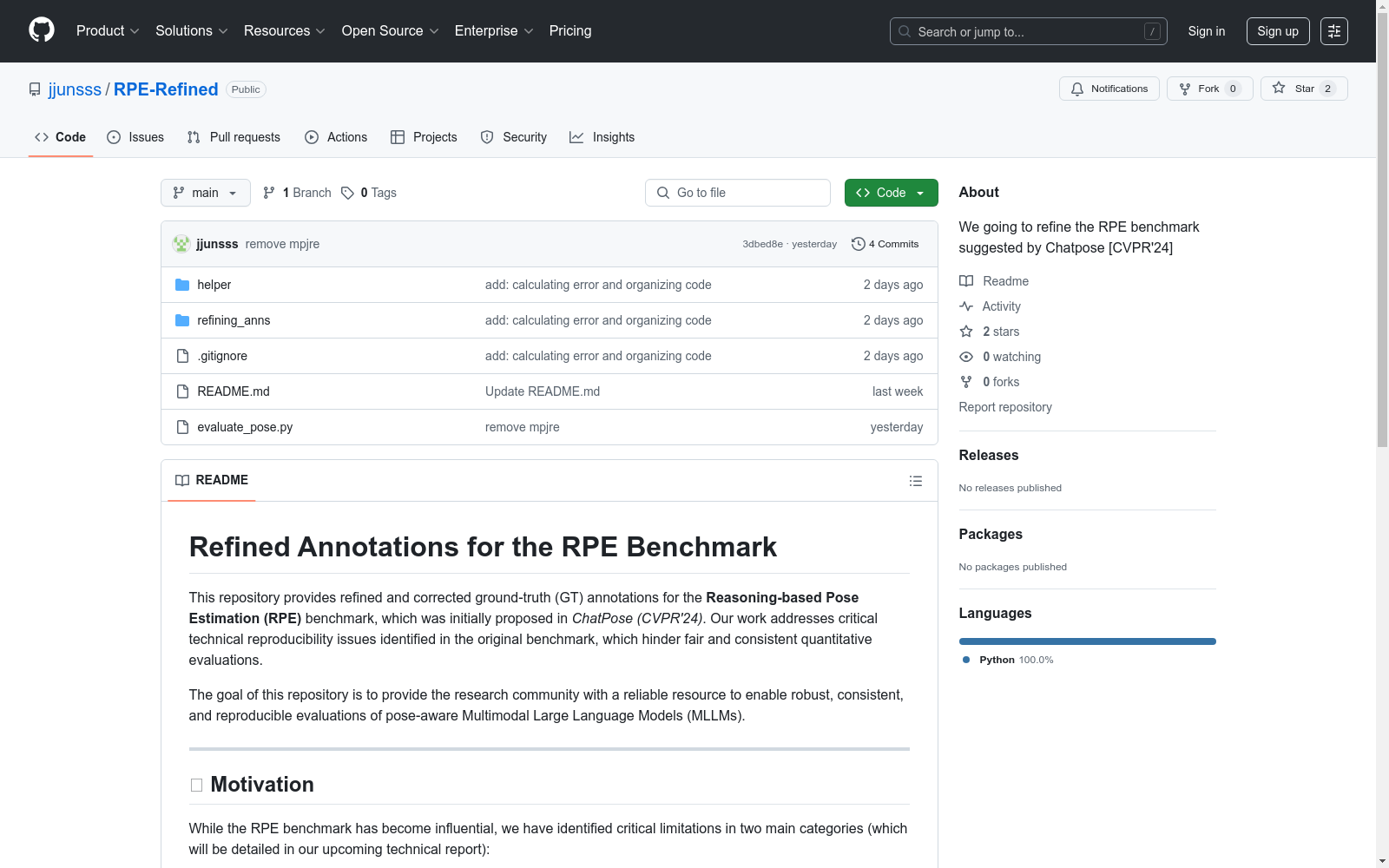Screen dimensions: 1389x868
Task: Click the README.md file icon
Action: pos(182,391)
